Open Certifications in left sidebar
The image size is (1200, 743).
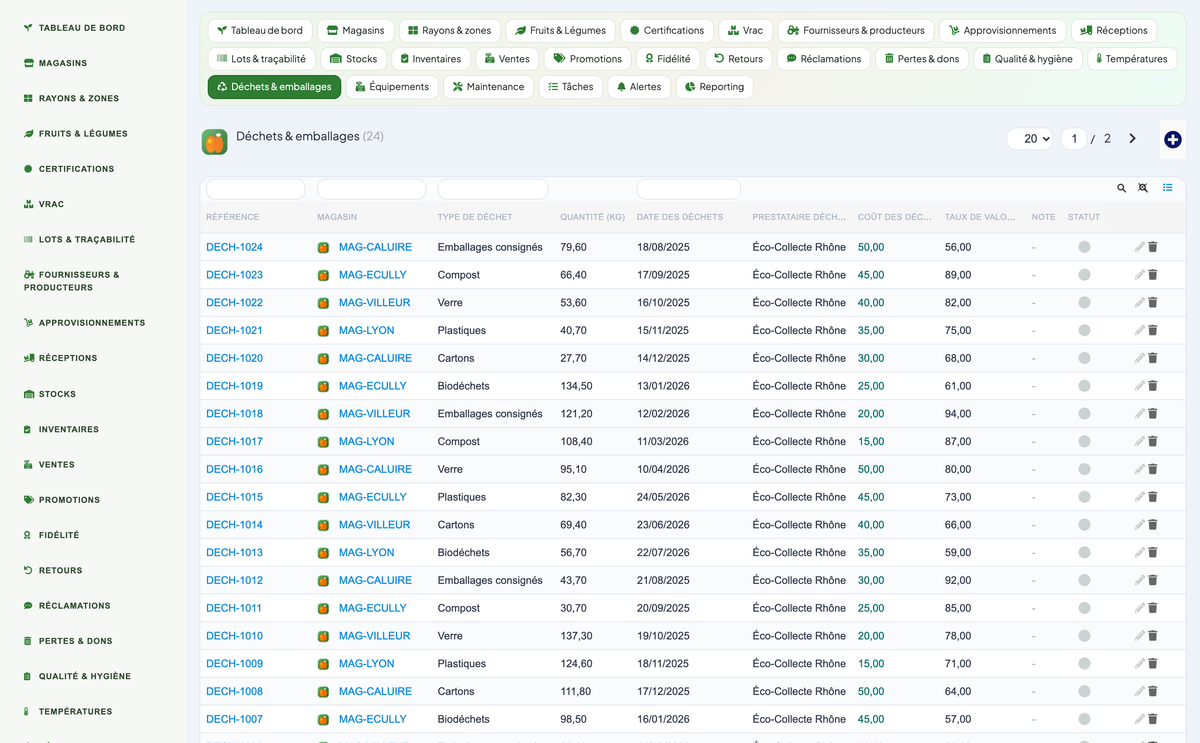tap(76, 169)
